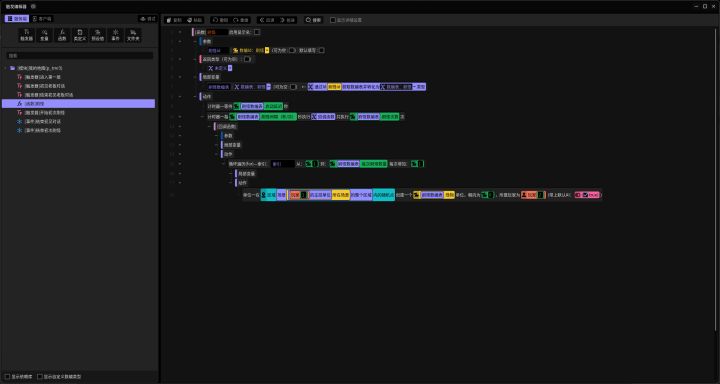Select the first trigger in the tree
This screenshot has height=384, width=720.
[x=79, y=77]
